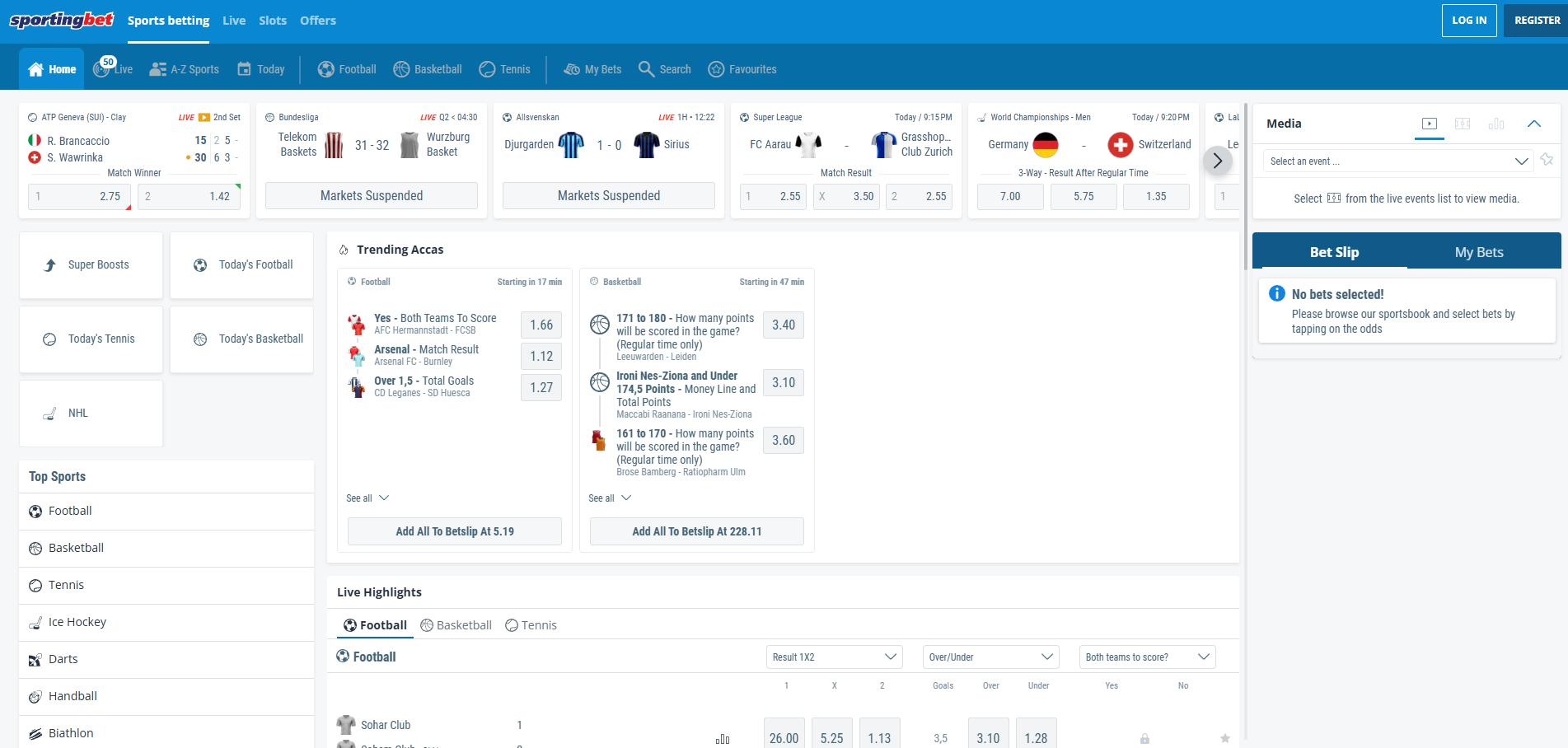Select Football tab in Live Highlights
Screen dimensions: 1568x748
click(x=375, y=625)
